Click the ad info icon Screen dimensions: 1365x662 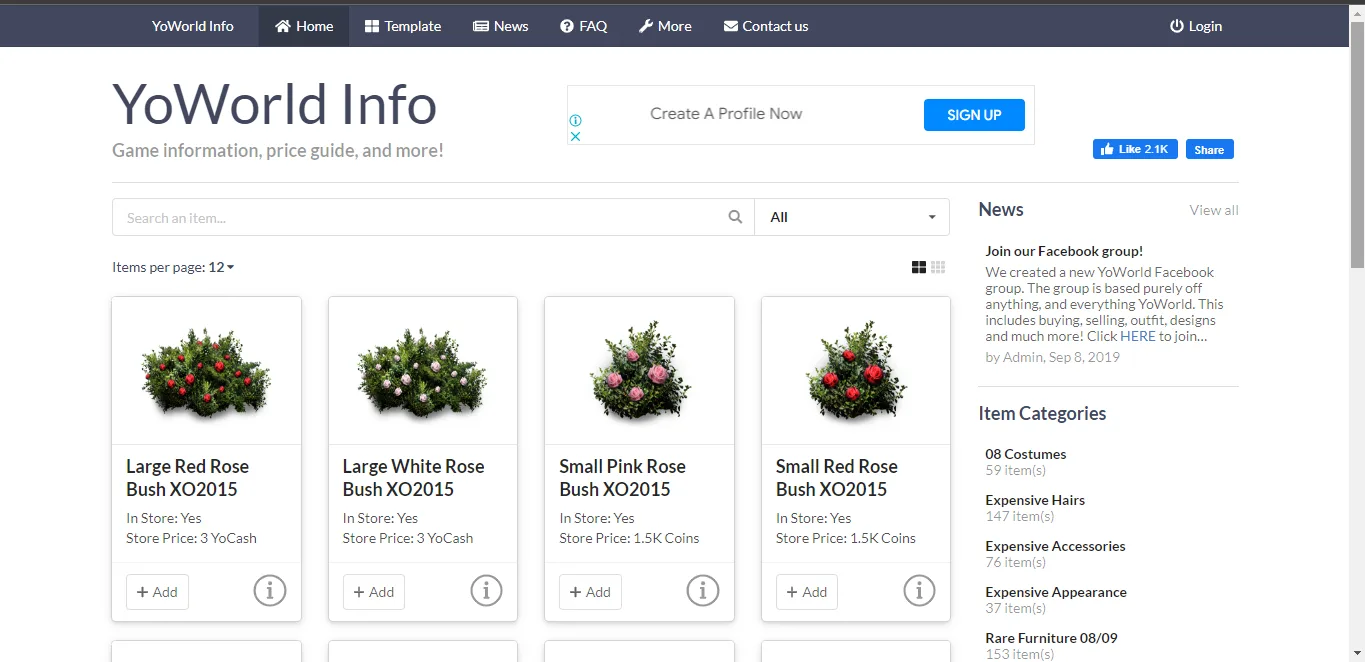575,121
